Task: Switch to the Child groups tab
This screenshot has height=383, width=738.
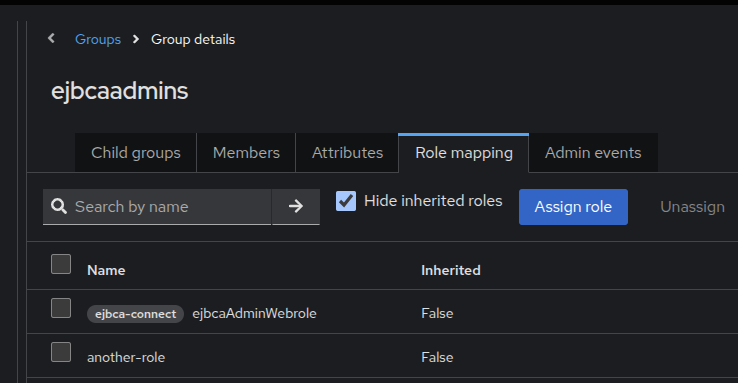Action: [x=136, y=153]
